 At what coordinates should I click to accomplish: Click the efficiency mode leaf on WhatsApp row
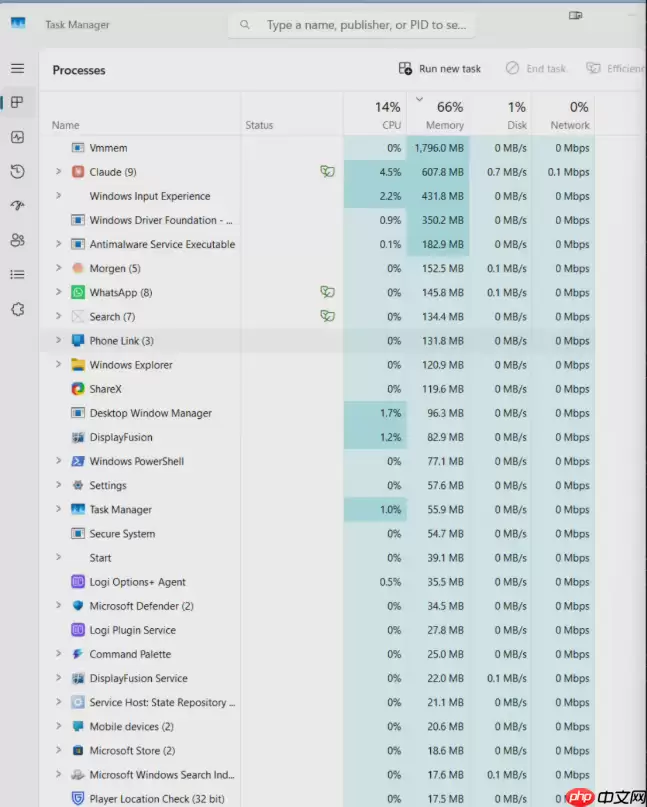(327, 292)
